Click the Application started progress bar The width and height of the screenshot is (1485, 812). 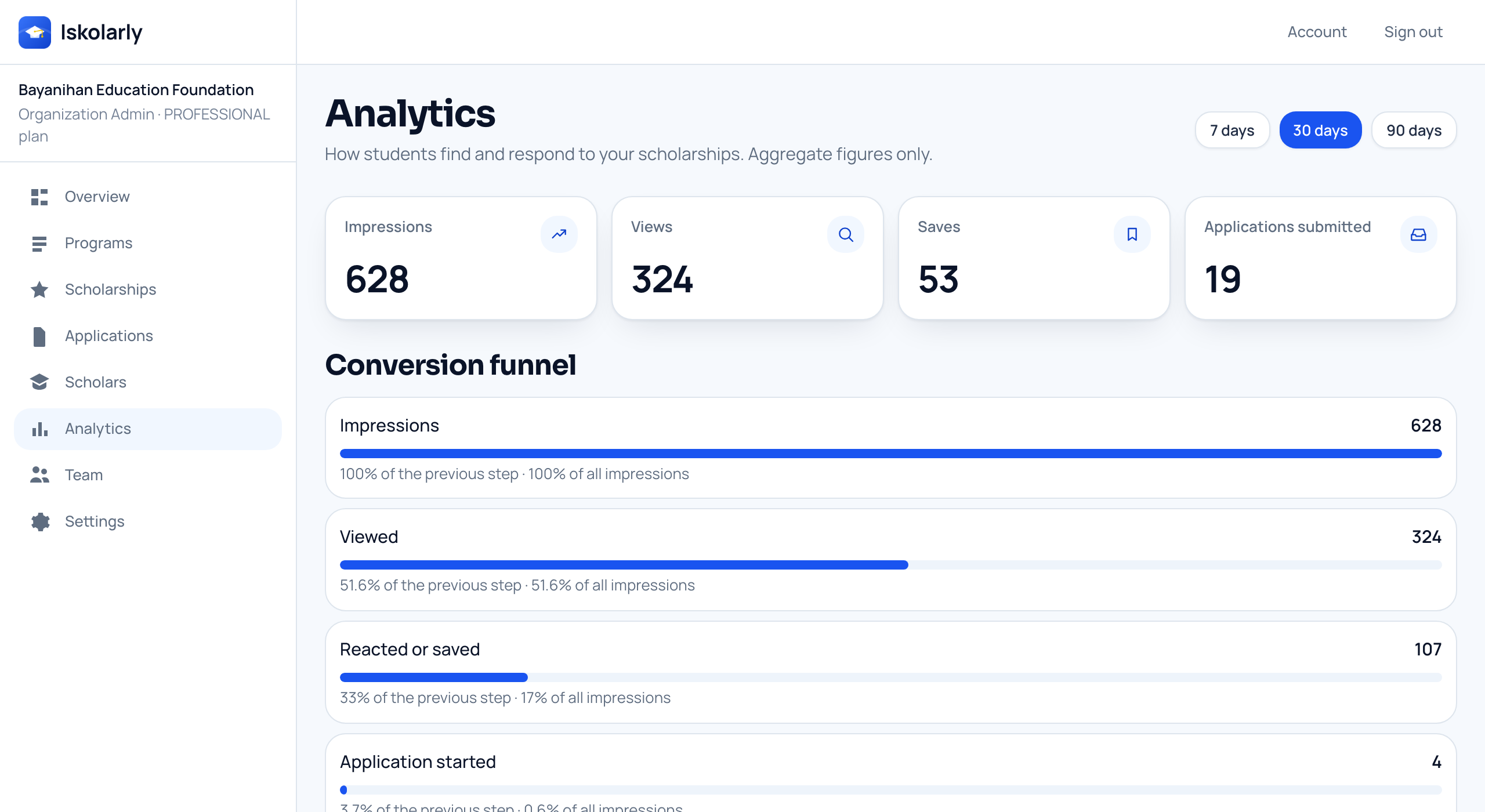click(x=890, y=790)
